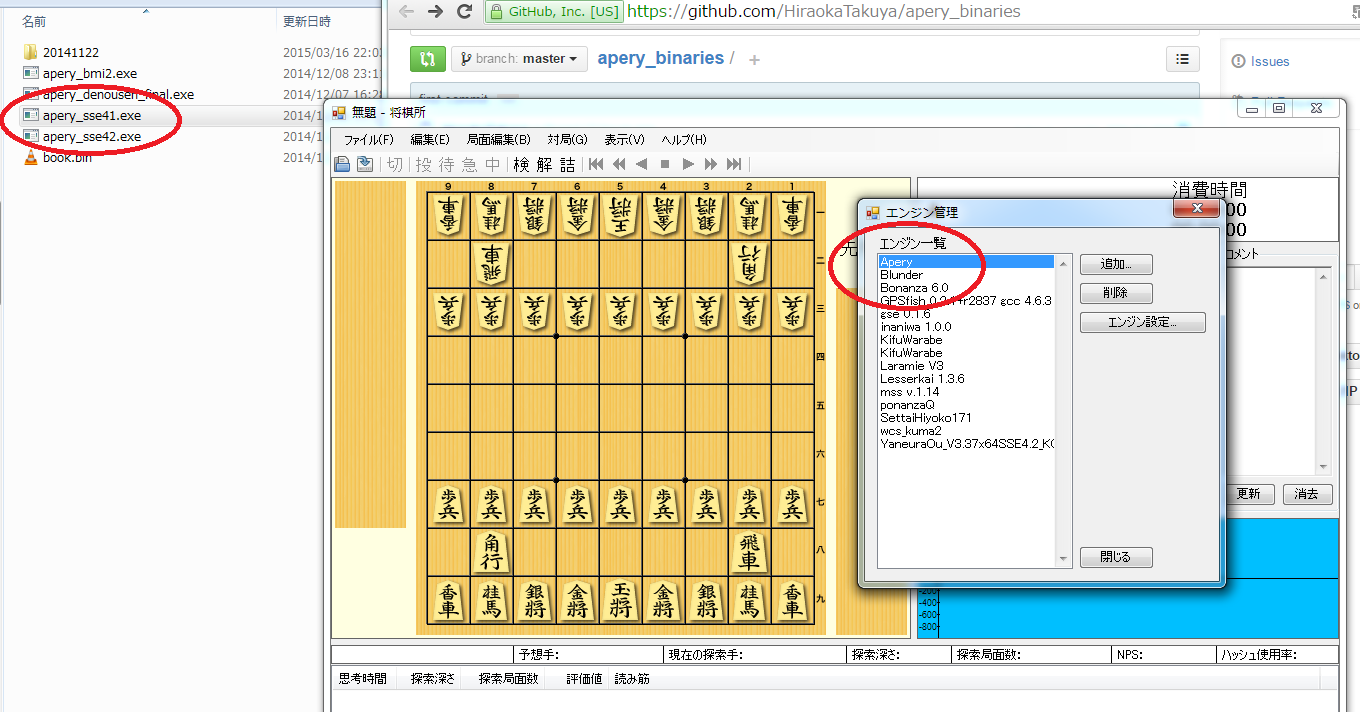Click the 待 takeback toolbar button
Viewport: 1360px width, 712px height.
pos(447,164)
